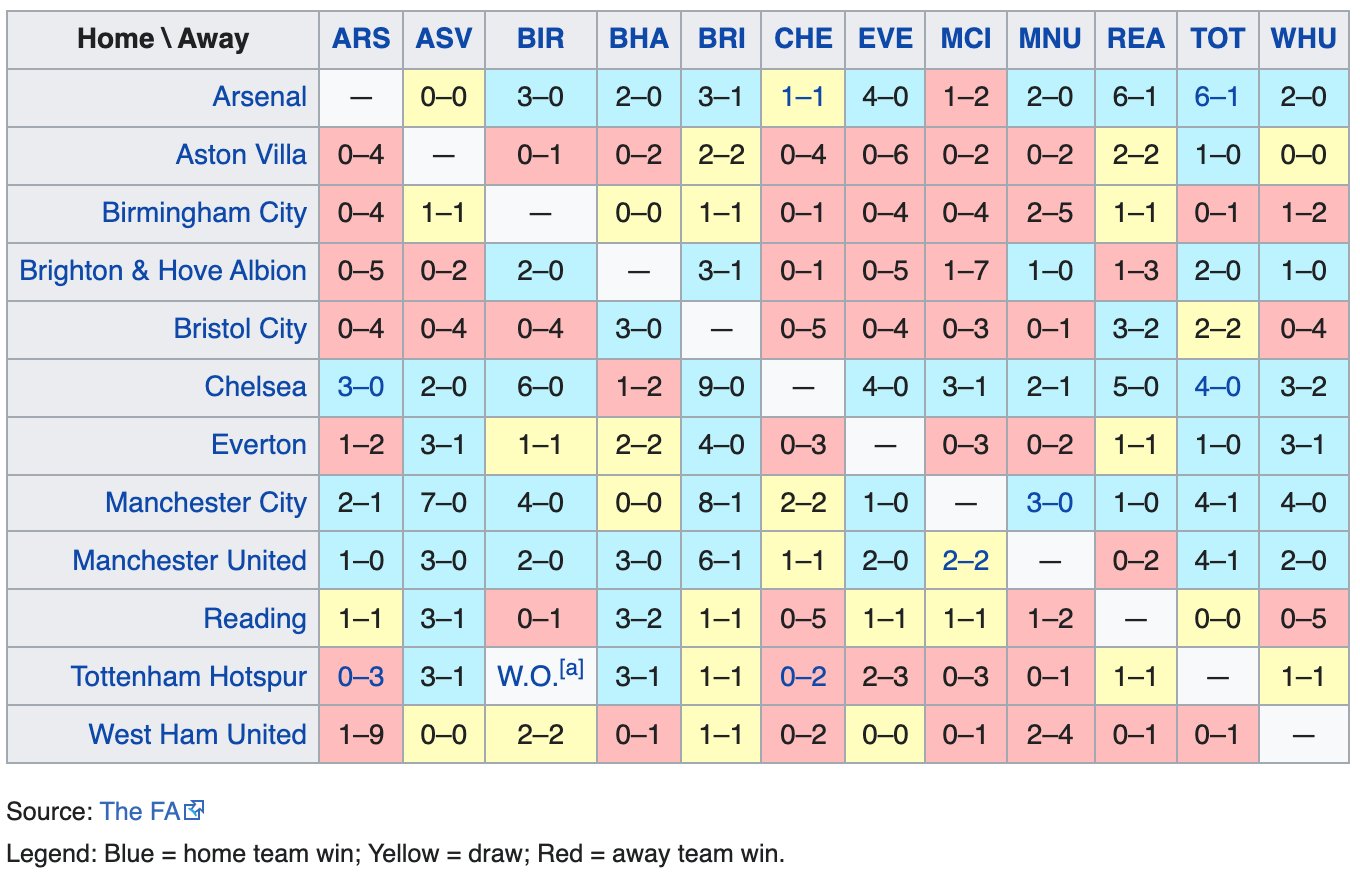
Task: Open the Manchester United team page
Action: pos(189,561)
